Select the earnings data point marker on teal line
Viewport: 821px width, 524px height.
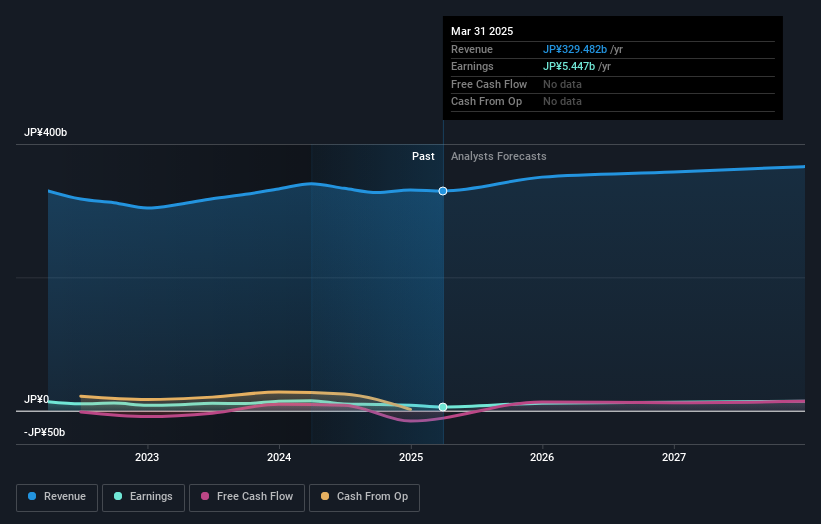pyautogui.click(x=443, y=407)
